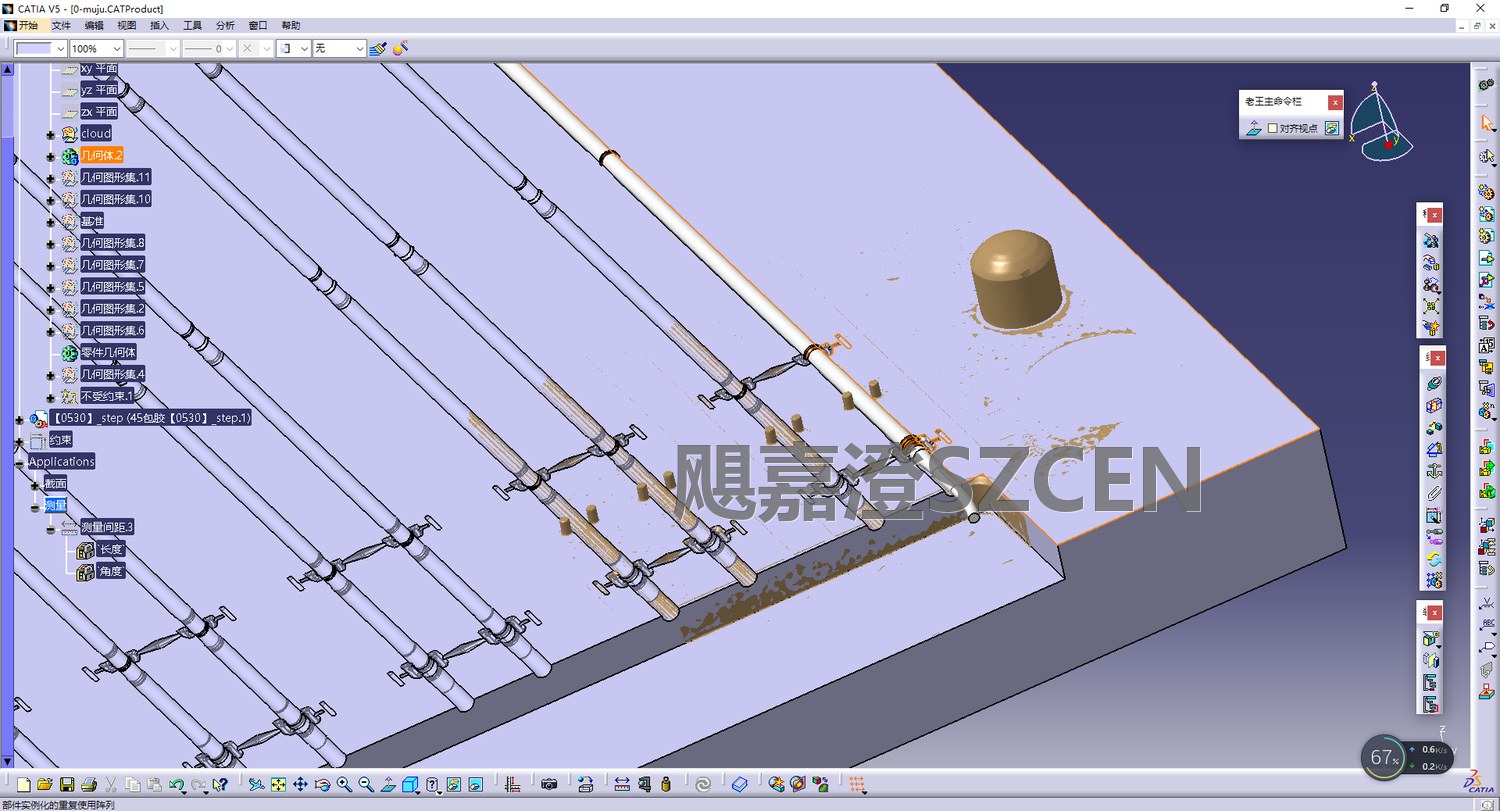Select 几何图形集.11 in the tree

point(116,177)
